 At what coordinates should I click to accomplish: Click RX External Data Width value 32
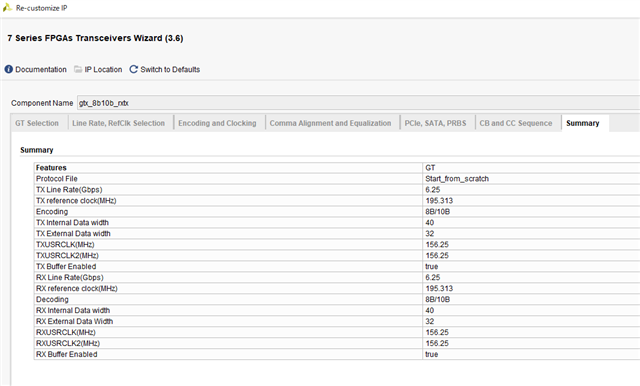[x=430, y=322]
